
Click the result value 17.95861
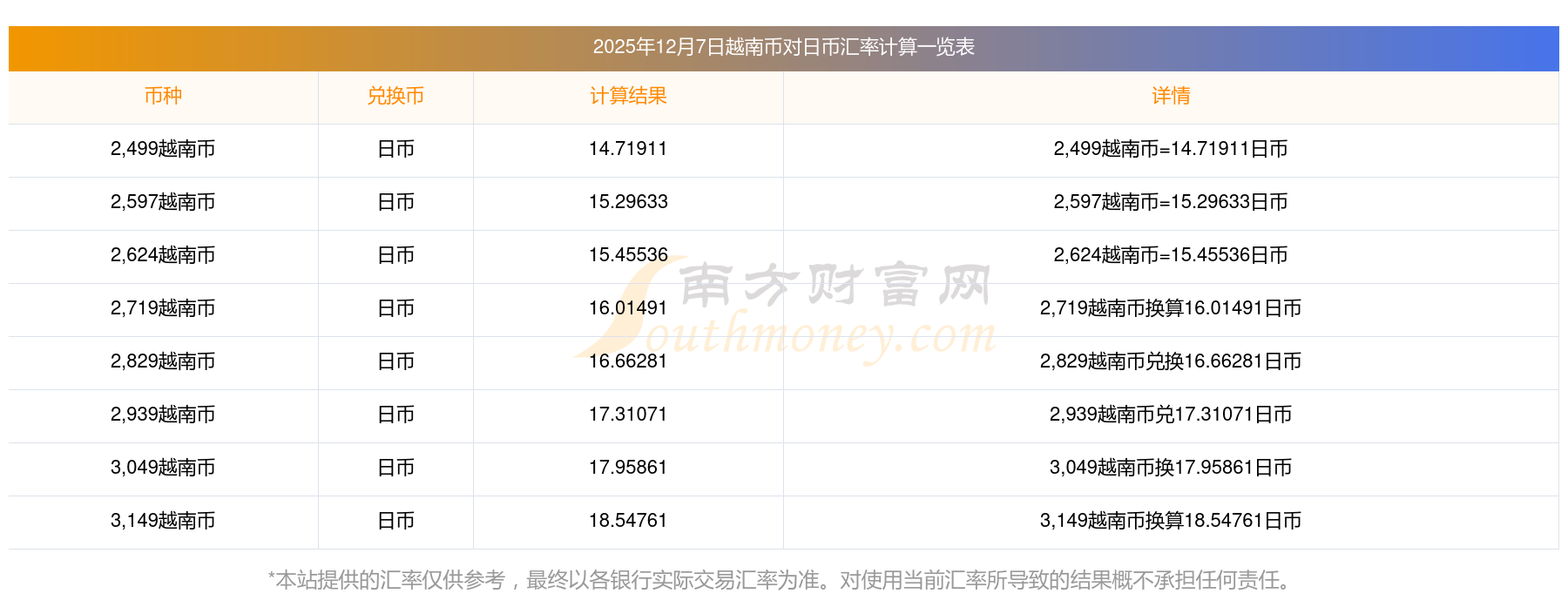tap(628, 468)
